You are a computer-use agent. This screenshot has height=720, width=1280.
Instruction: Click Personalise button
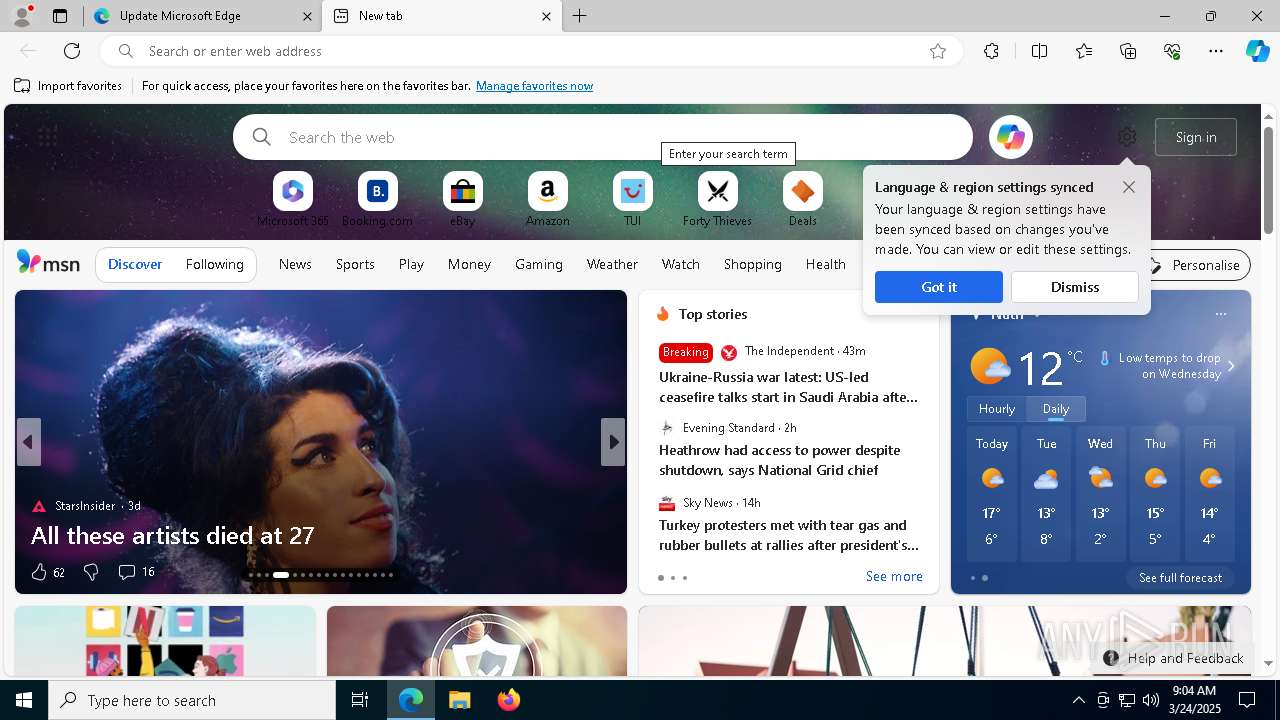tap(1195, 265)
